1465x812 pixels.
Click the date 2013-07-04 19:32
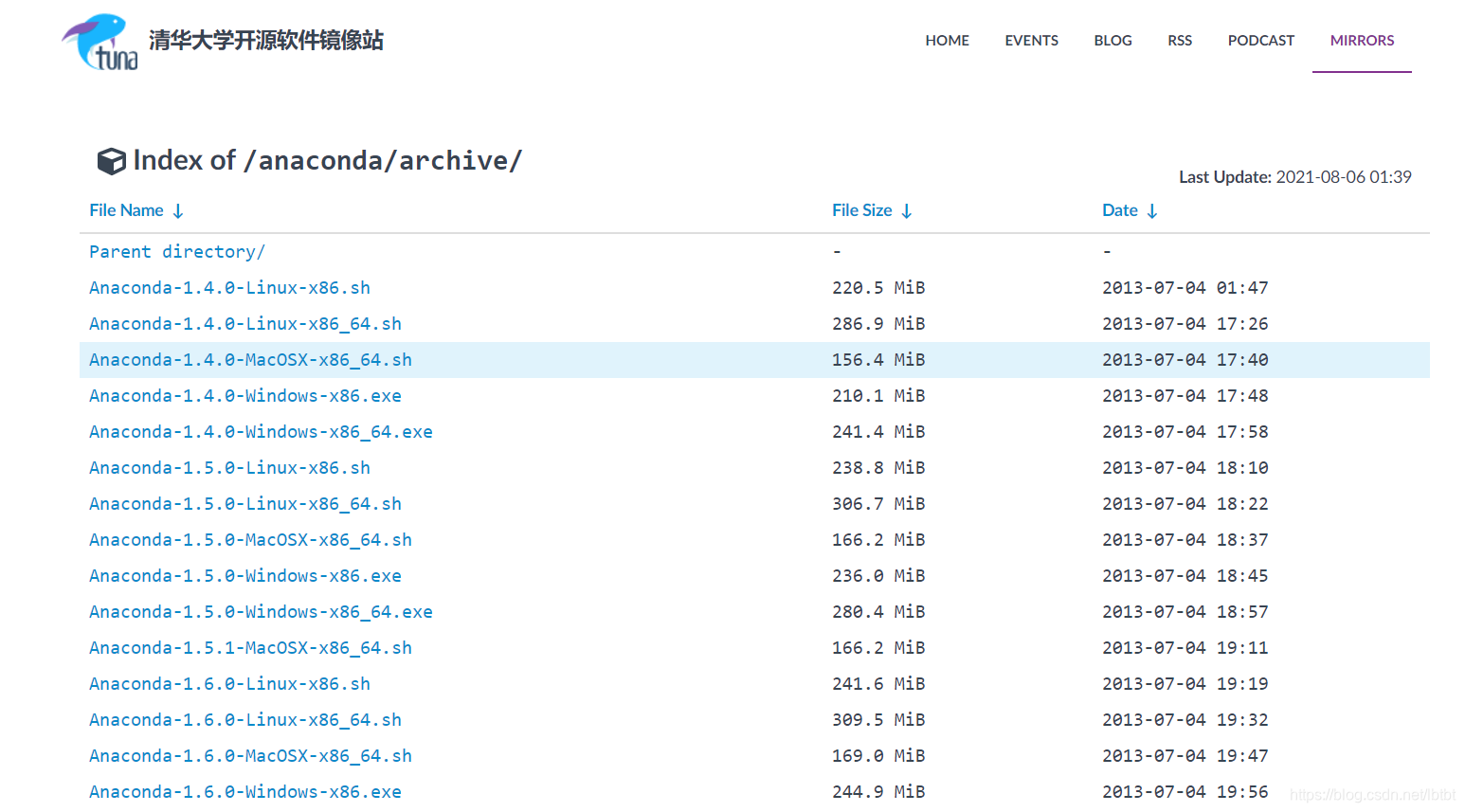pos(1185,720)
